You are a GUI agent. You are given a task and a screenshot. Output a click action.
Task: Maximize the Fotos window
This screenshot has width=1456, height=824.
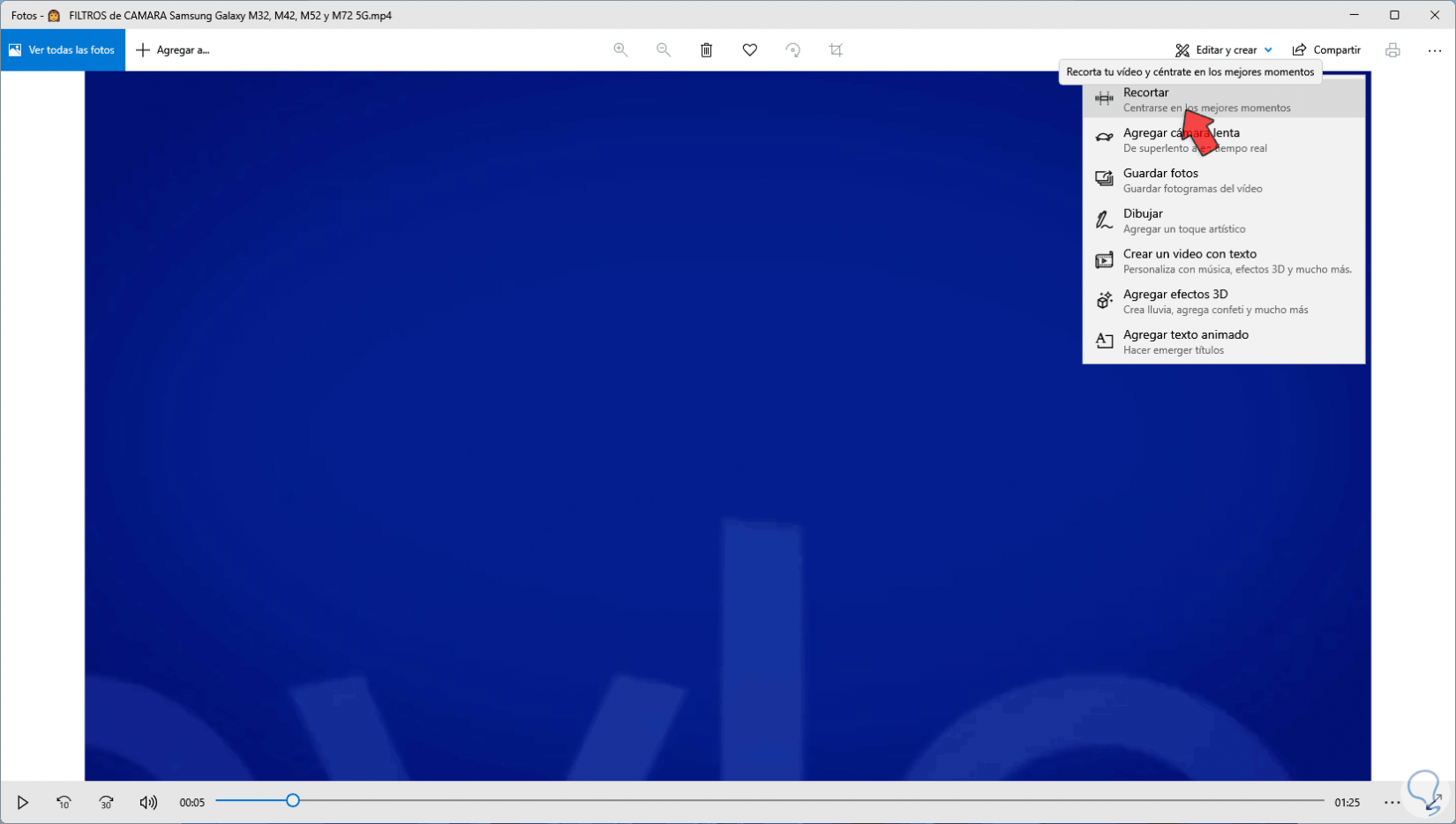1394,15
